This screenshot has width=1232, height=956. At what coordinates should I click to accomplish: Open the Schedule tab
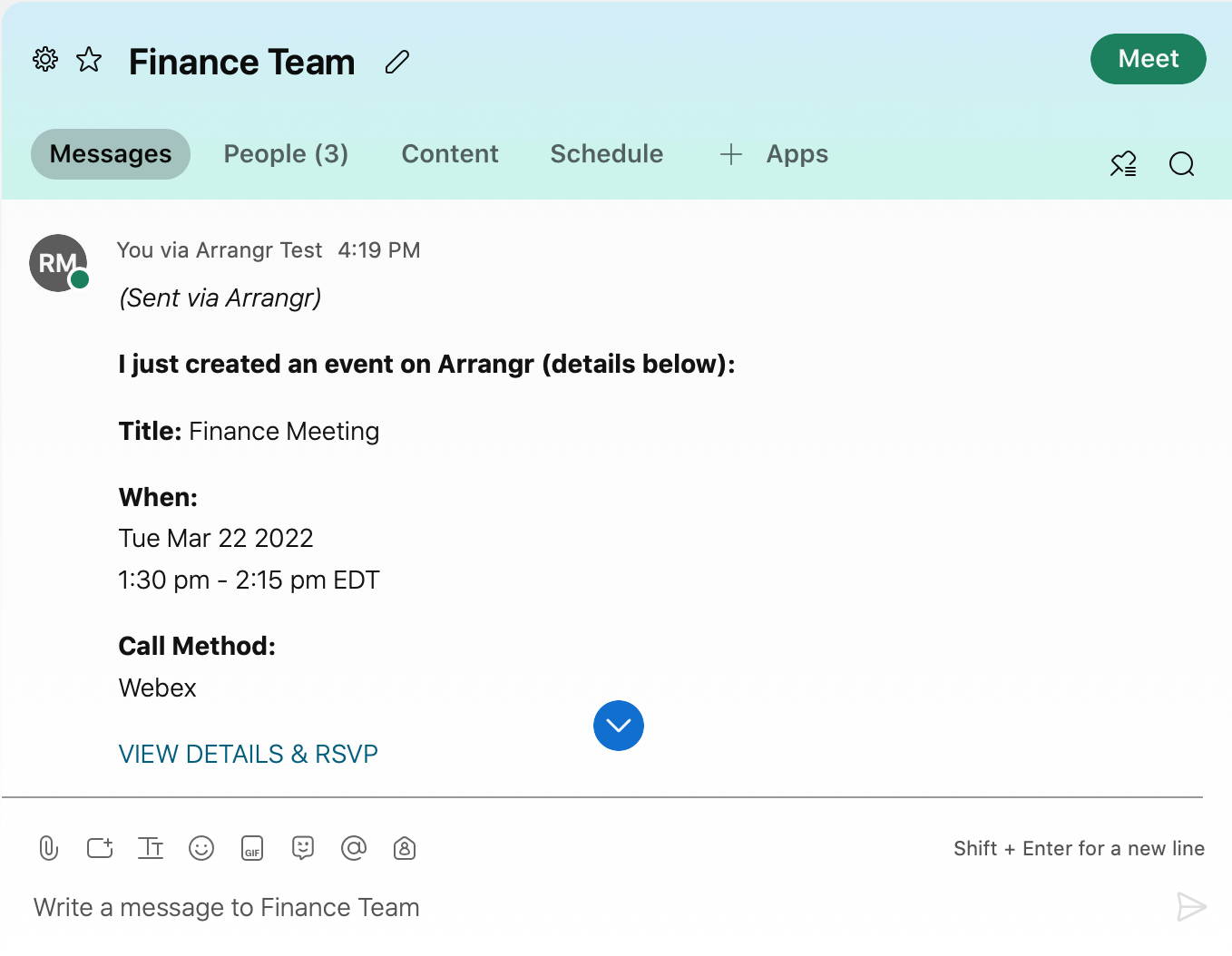606,154
